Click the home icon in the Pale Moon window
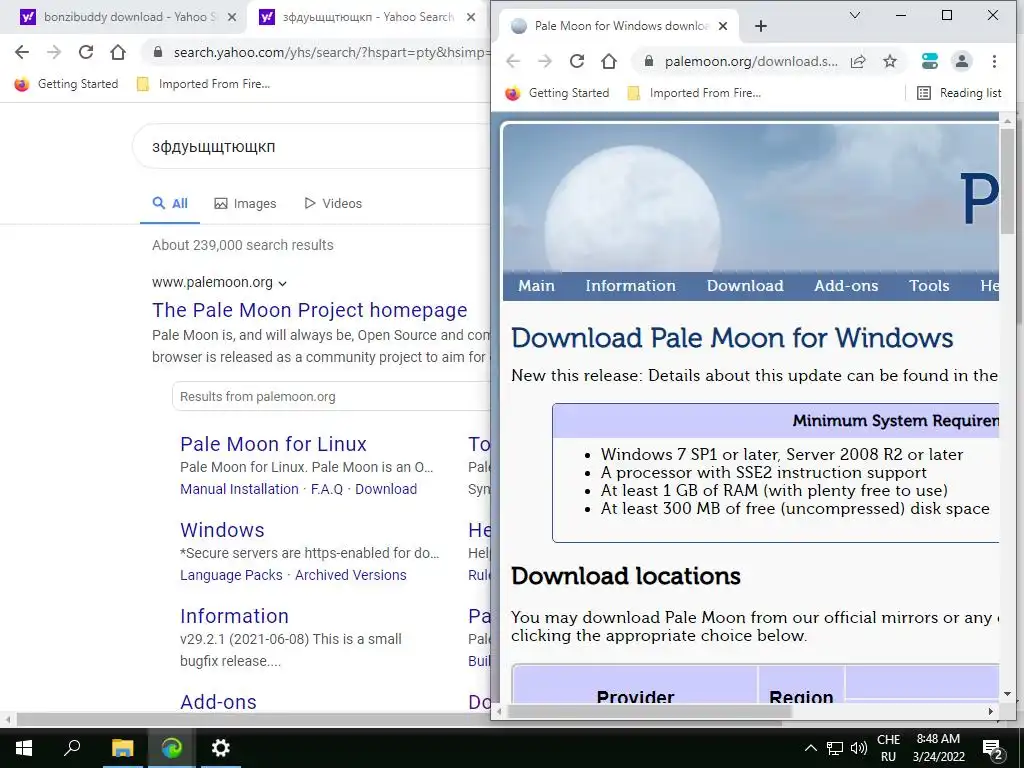Viewport: 1024px width, 768px height. coord(609,61)
